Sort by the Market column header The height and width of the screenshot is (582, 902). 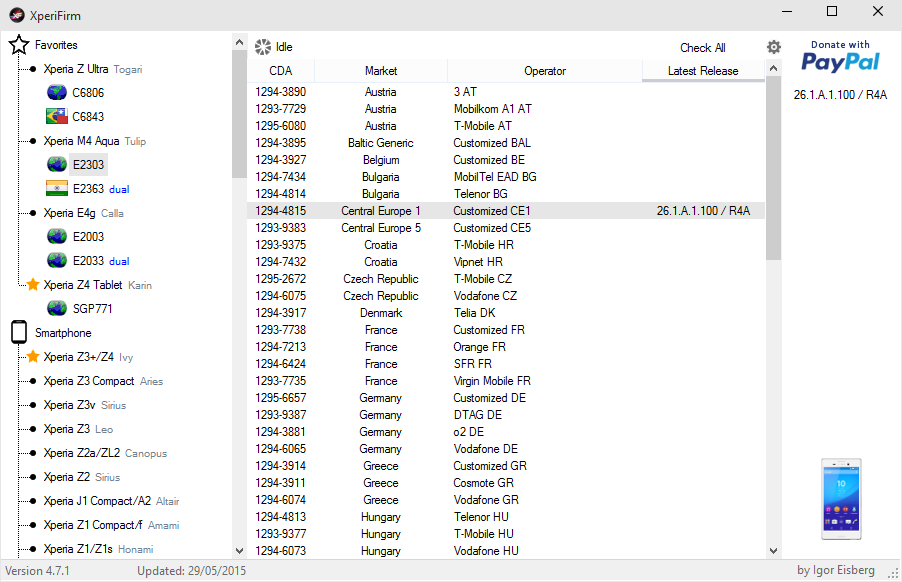click(x=381, y=71)
